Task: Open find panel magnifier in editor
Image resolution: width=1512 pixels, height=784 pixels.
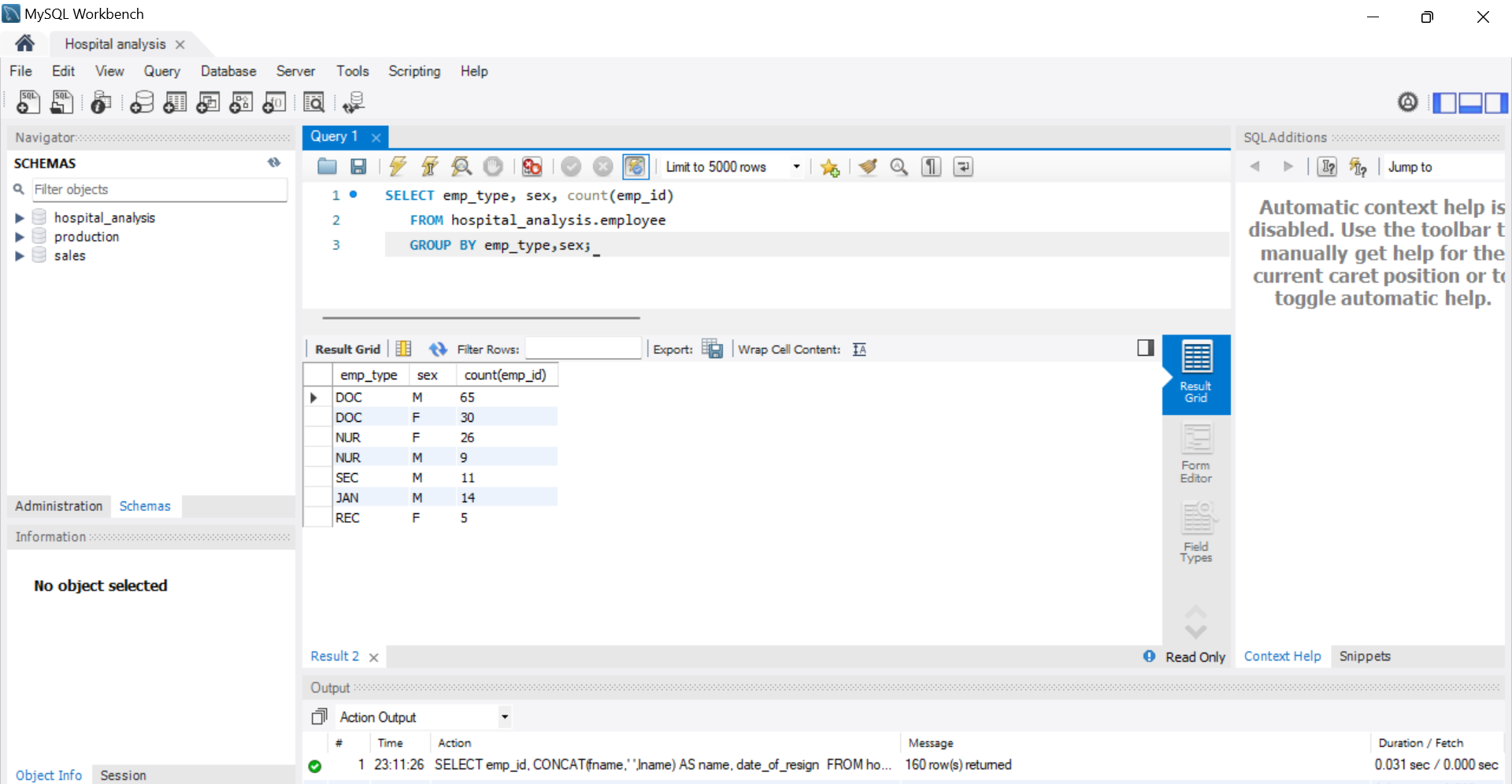Action: click(x=899, y=166)
